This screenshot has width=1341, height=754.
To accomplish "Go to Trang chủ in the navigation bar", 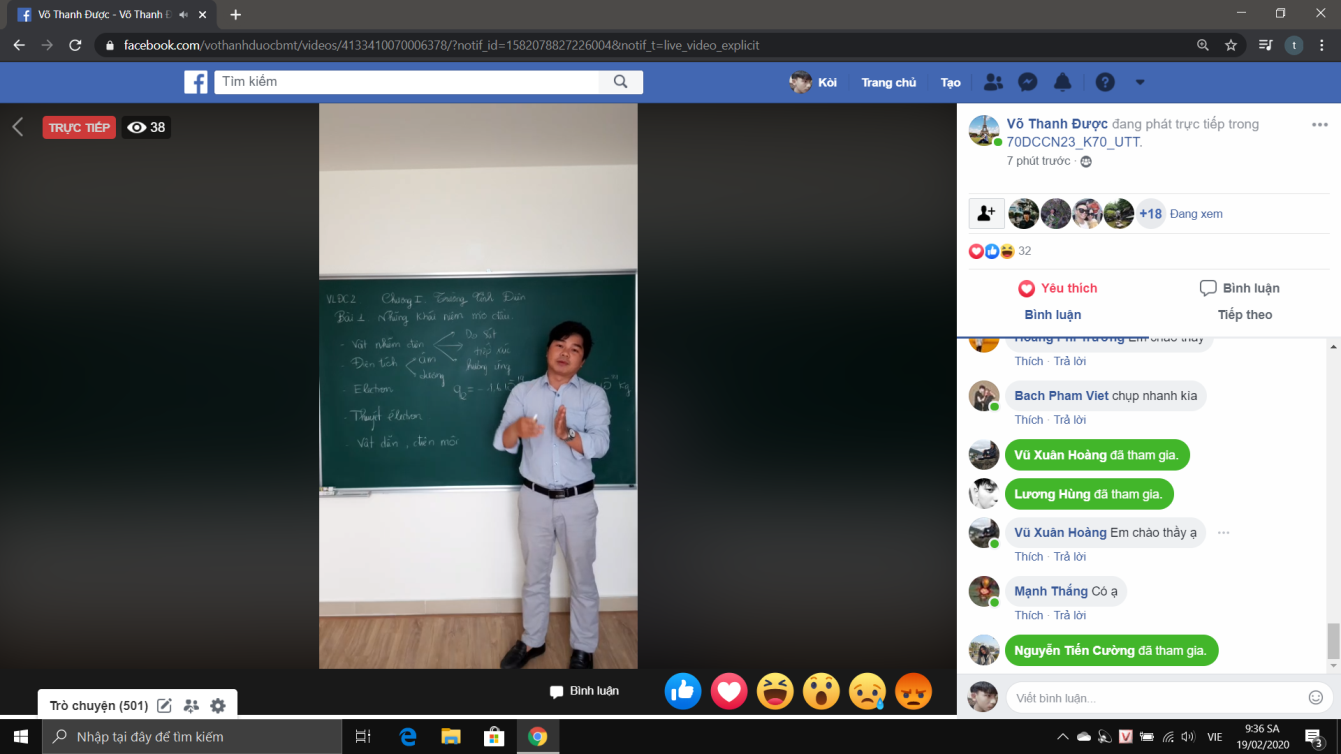I will tap(888, 82).
